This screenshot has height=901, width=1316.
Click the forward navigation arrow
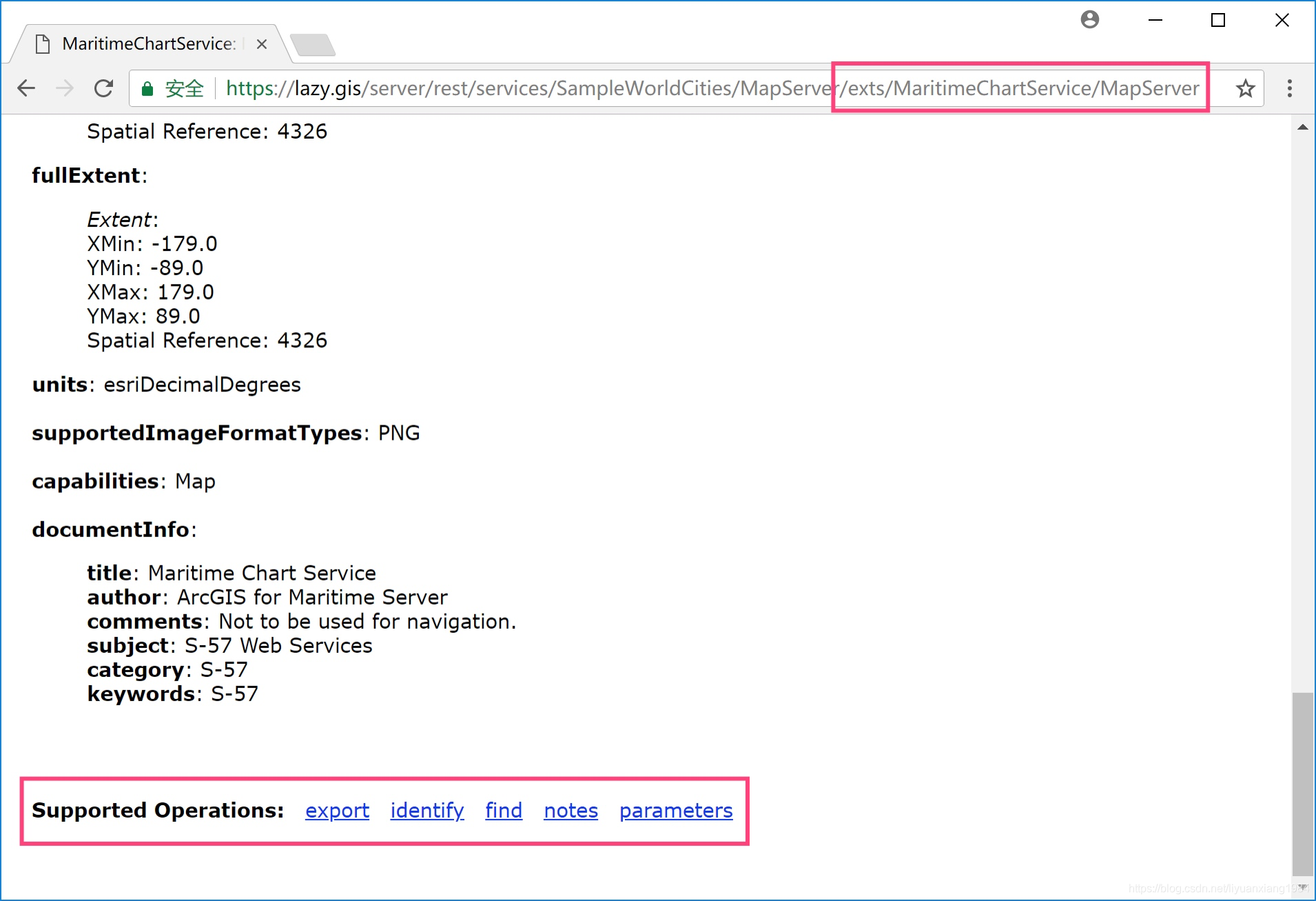point(65,88)
